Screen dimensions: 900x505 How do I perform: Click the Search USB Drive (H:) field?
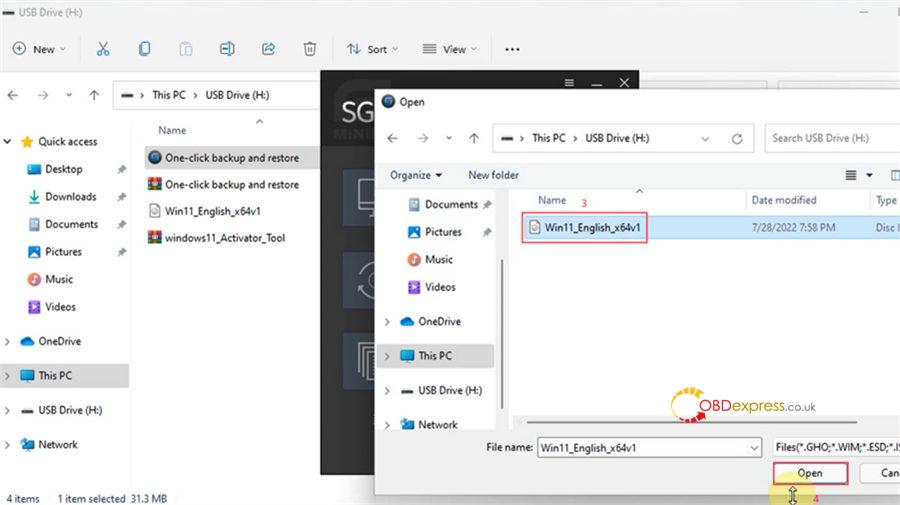(x=832, y=138)
